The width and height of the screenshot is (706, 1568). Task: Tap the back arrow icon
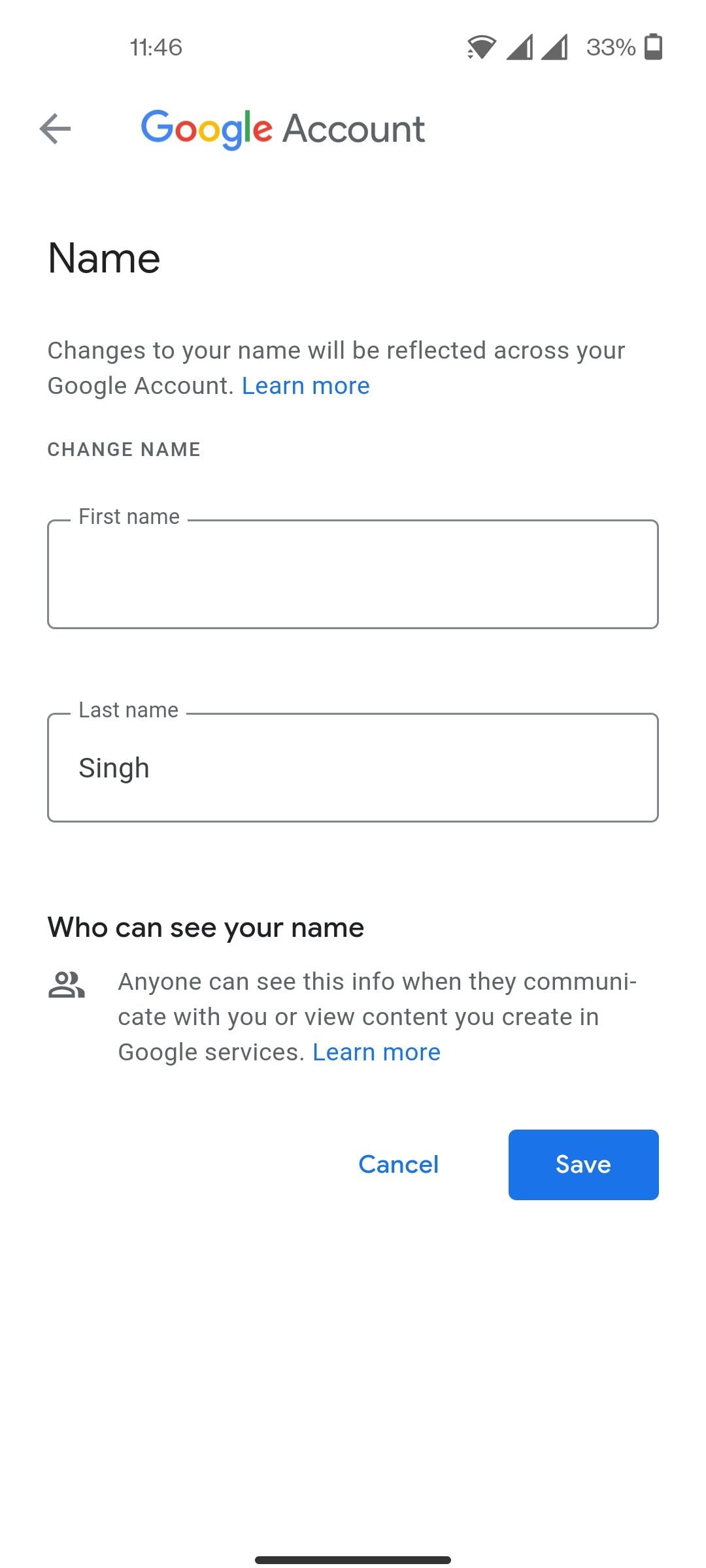pos(55,129)
